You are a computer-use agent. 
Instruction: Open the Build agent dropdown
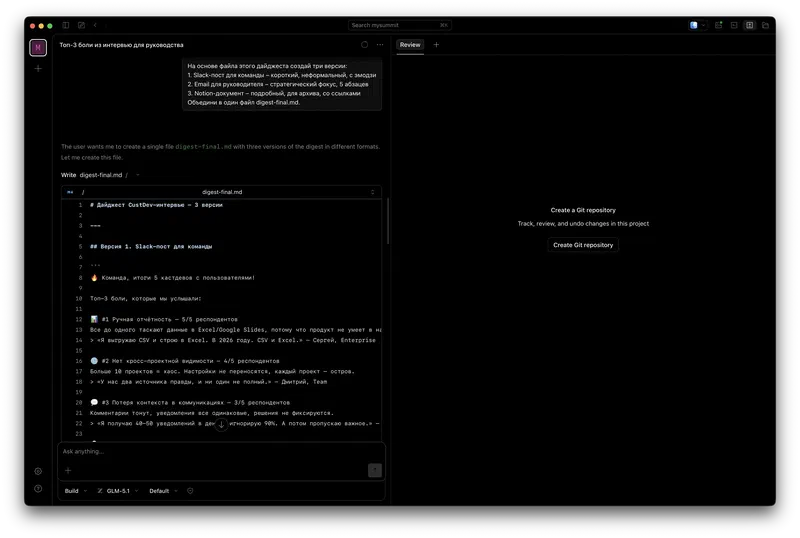76,491
